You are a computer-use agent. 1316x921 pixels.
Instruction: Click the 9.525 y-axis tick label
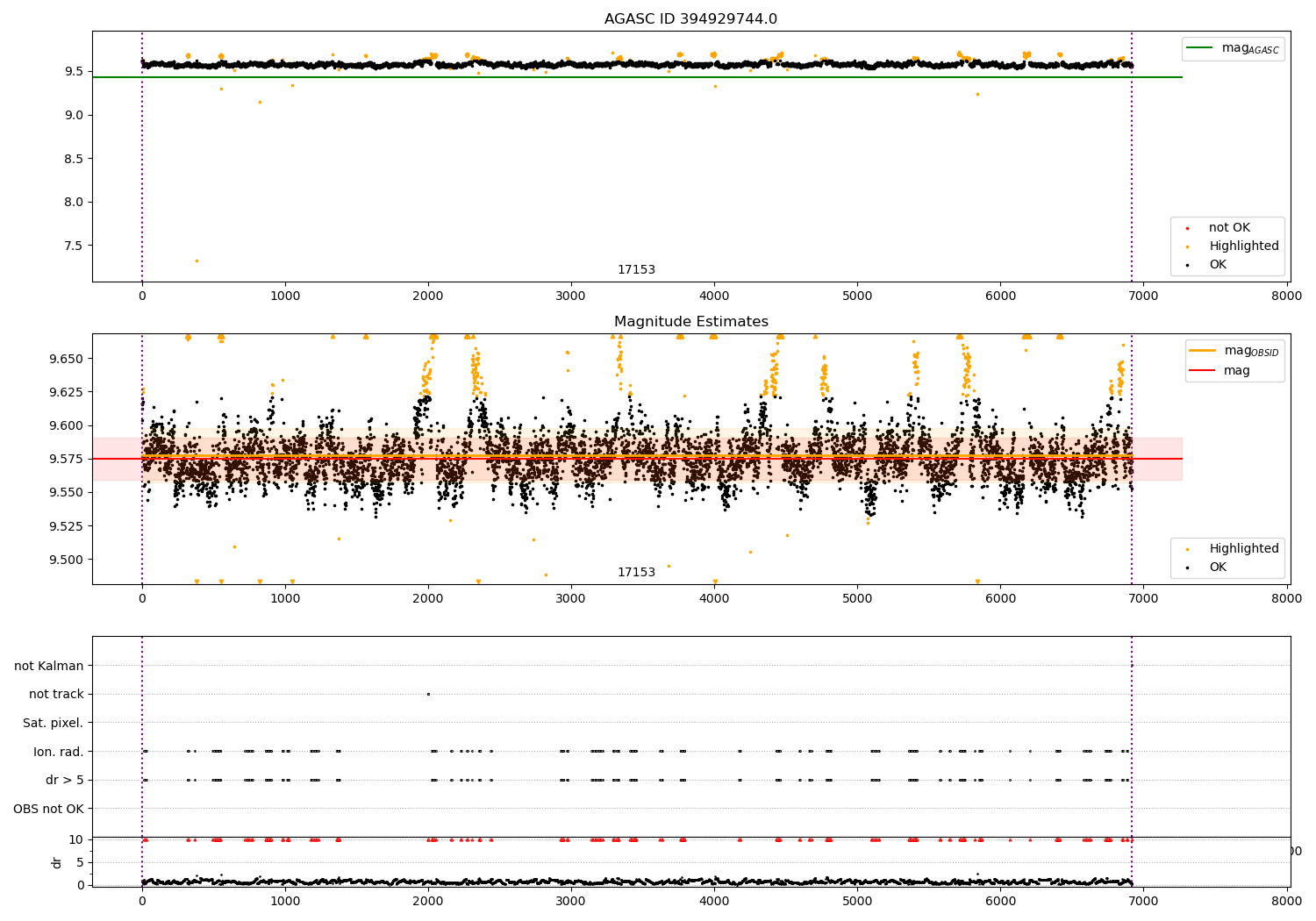pyautogui.click(x=67, y=526)
